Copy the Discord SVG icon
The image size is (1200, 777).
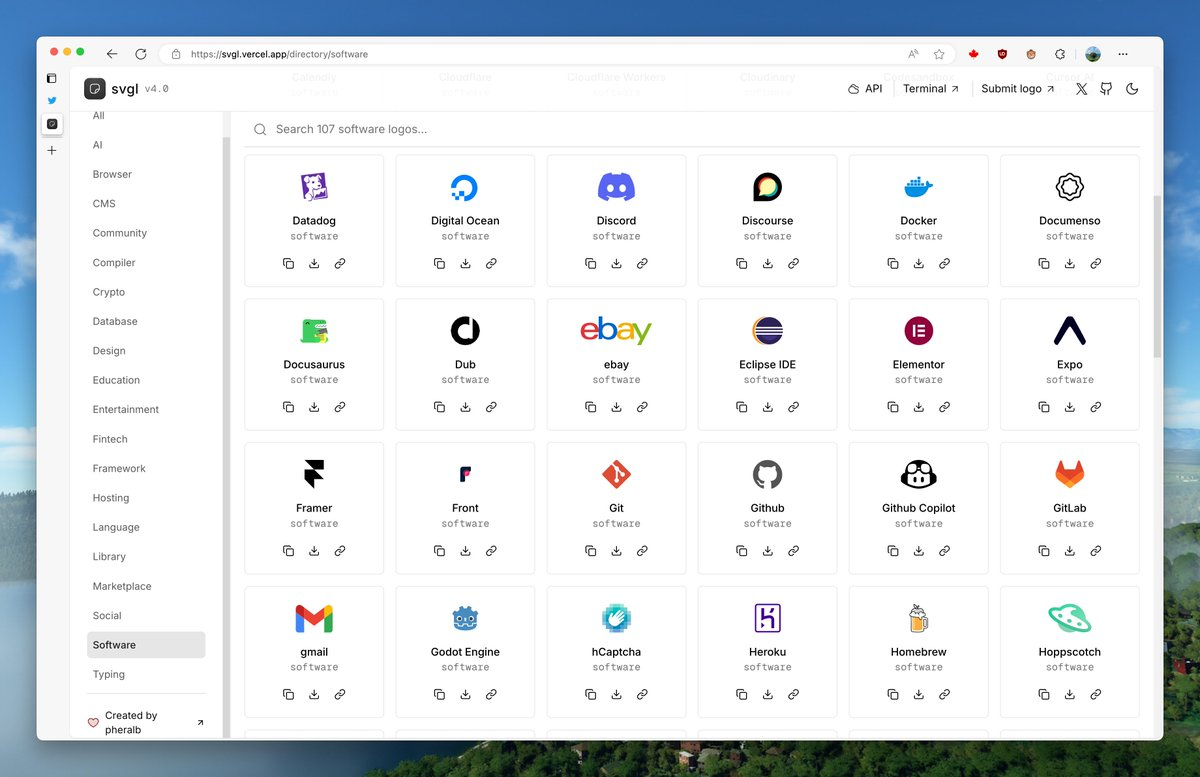click(590, 264)
